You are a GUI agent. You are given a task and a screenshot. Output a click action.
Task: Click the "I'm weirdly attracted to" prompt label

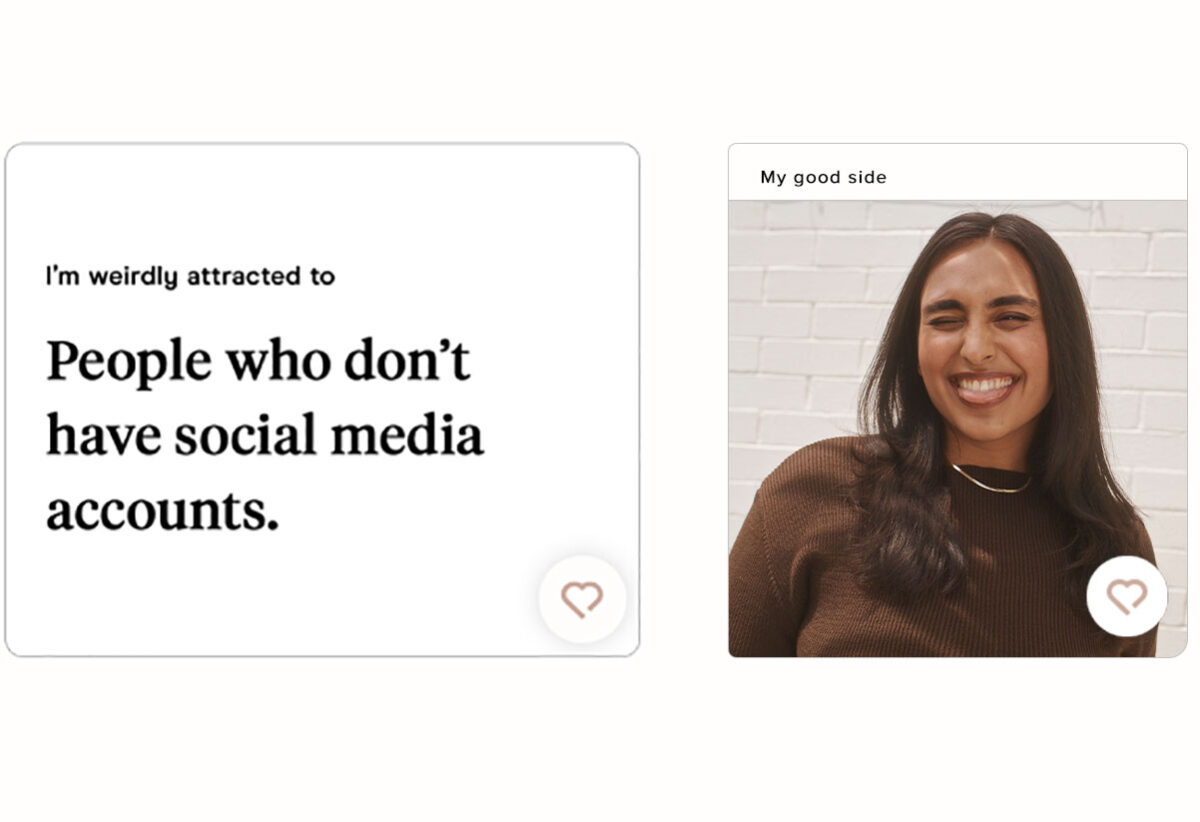(x=190, y=276)
